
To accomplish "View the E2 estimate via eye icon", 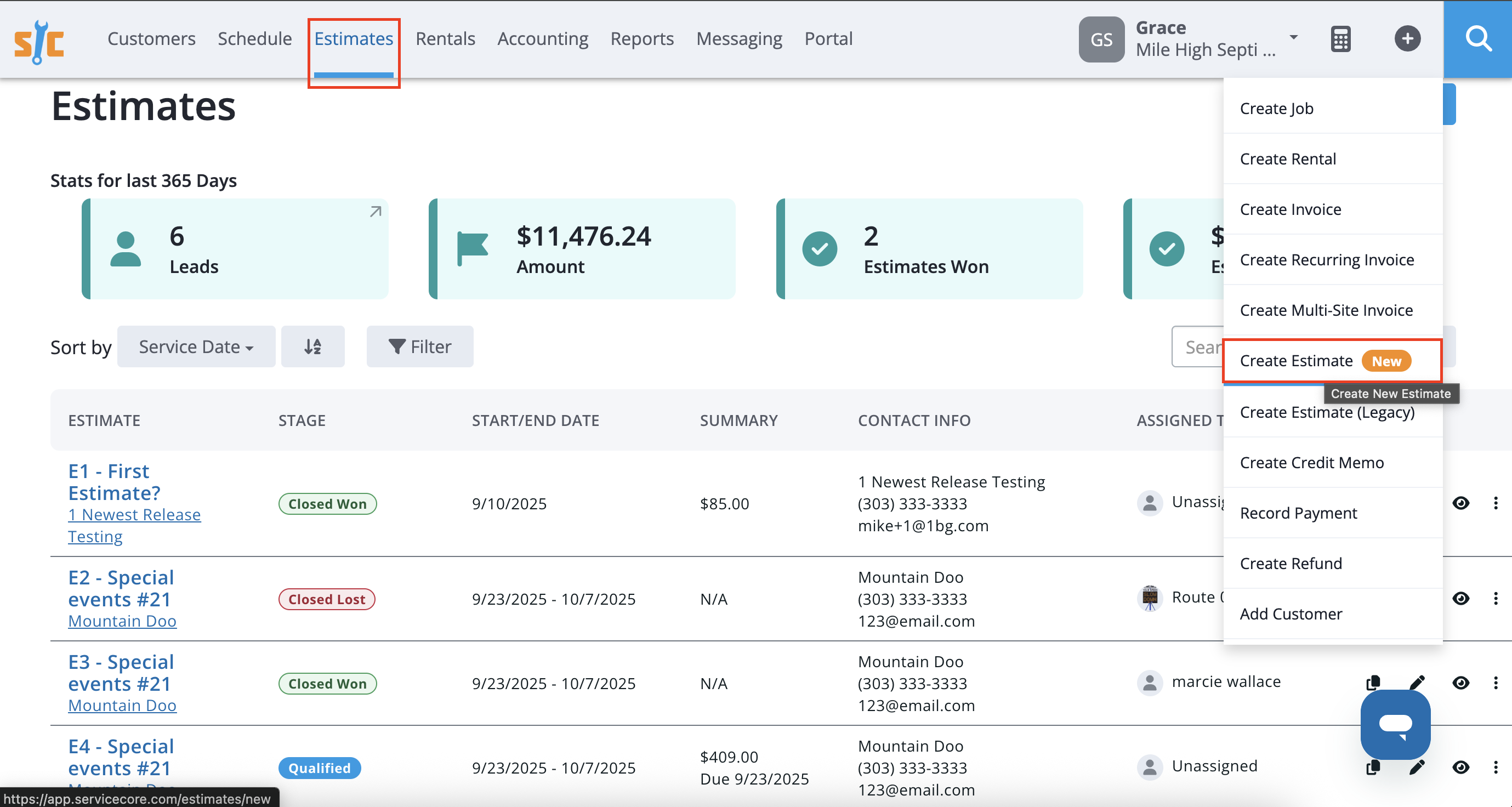I will click(x=1460, y=598).
